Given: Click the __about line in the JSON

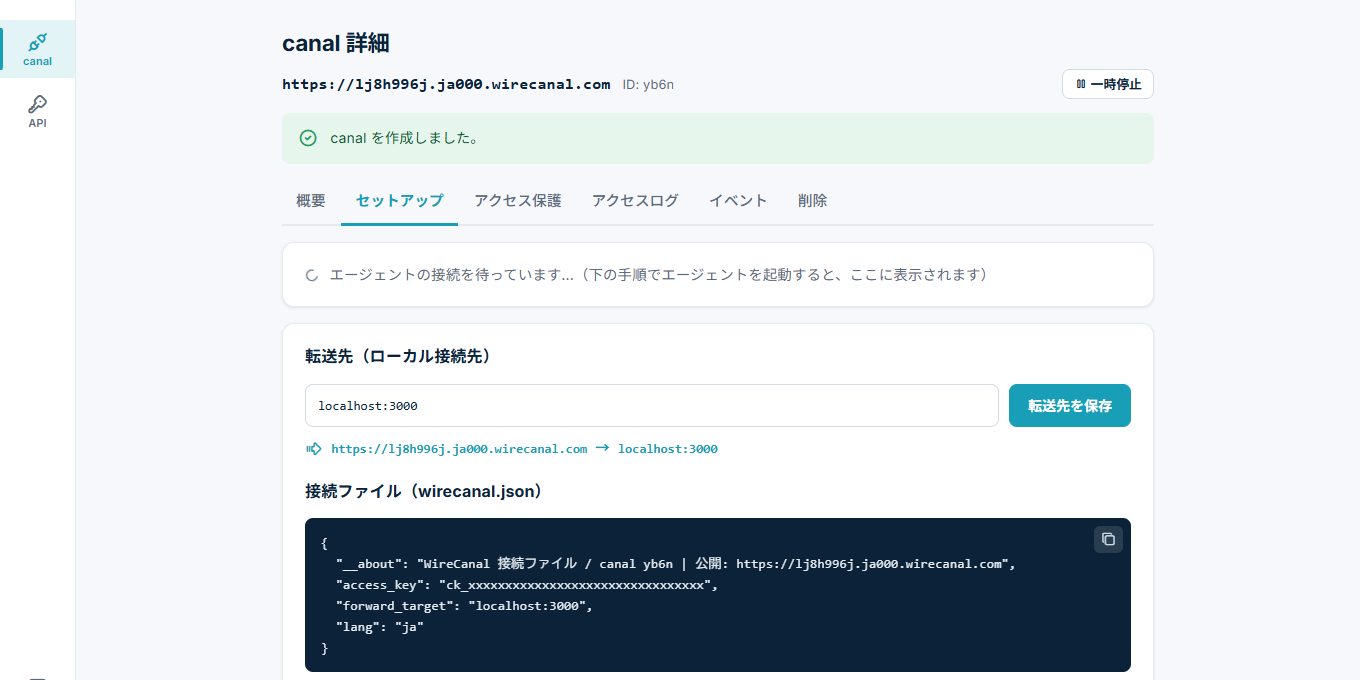Looking at the screenshot, I should click(676, 564).
